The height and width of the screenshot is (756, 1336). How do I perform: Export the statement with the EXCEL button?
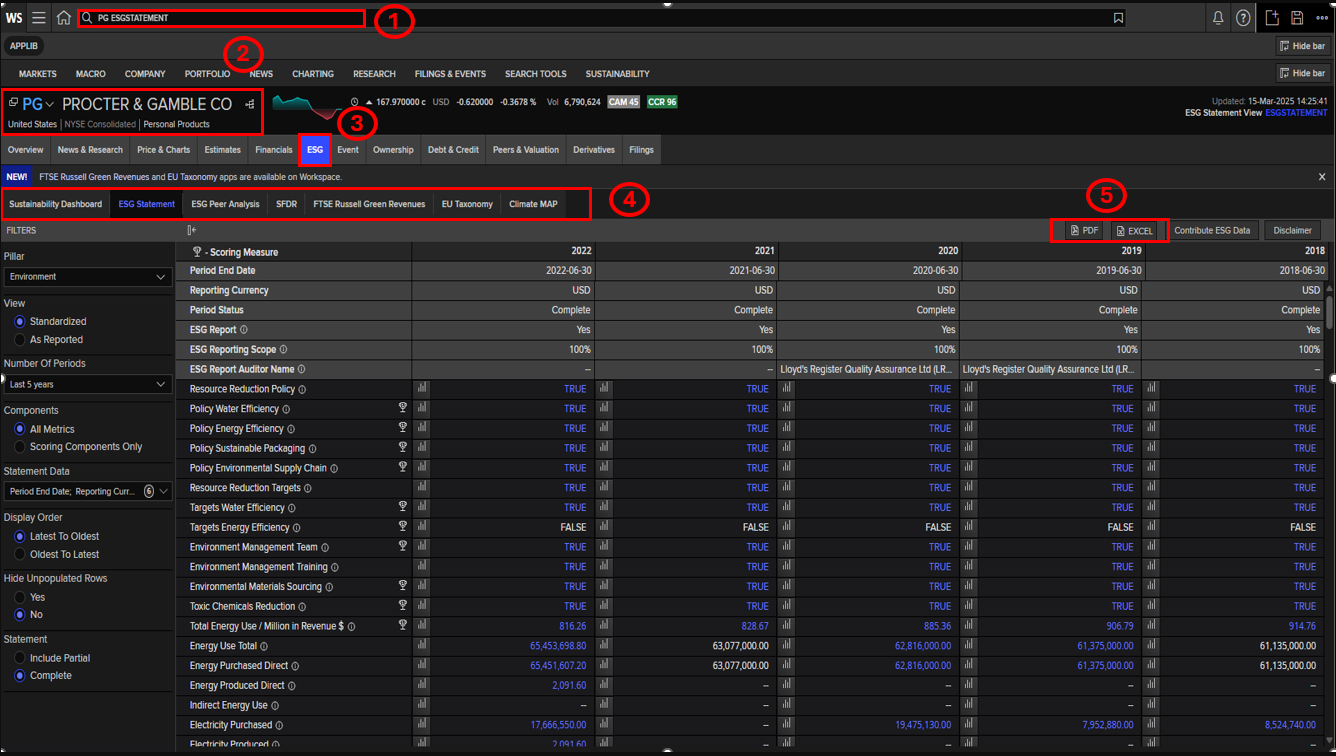1134,231
